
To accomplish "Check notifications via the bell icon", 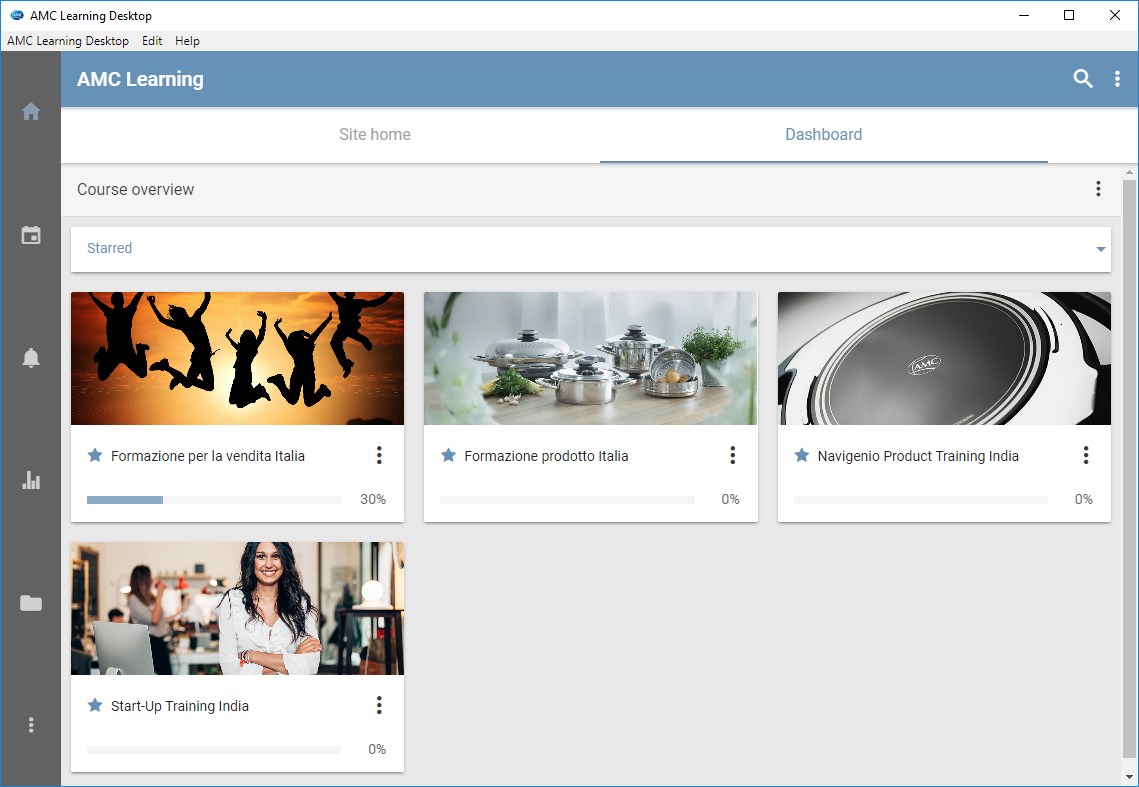I will pos(31,357).
